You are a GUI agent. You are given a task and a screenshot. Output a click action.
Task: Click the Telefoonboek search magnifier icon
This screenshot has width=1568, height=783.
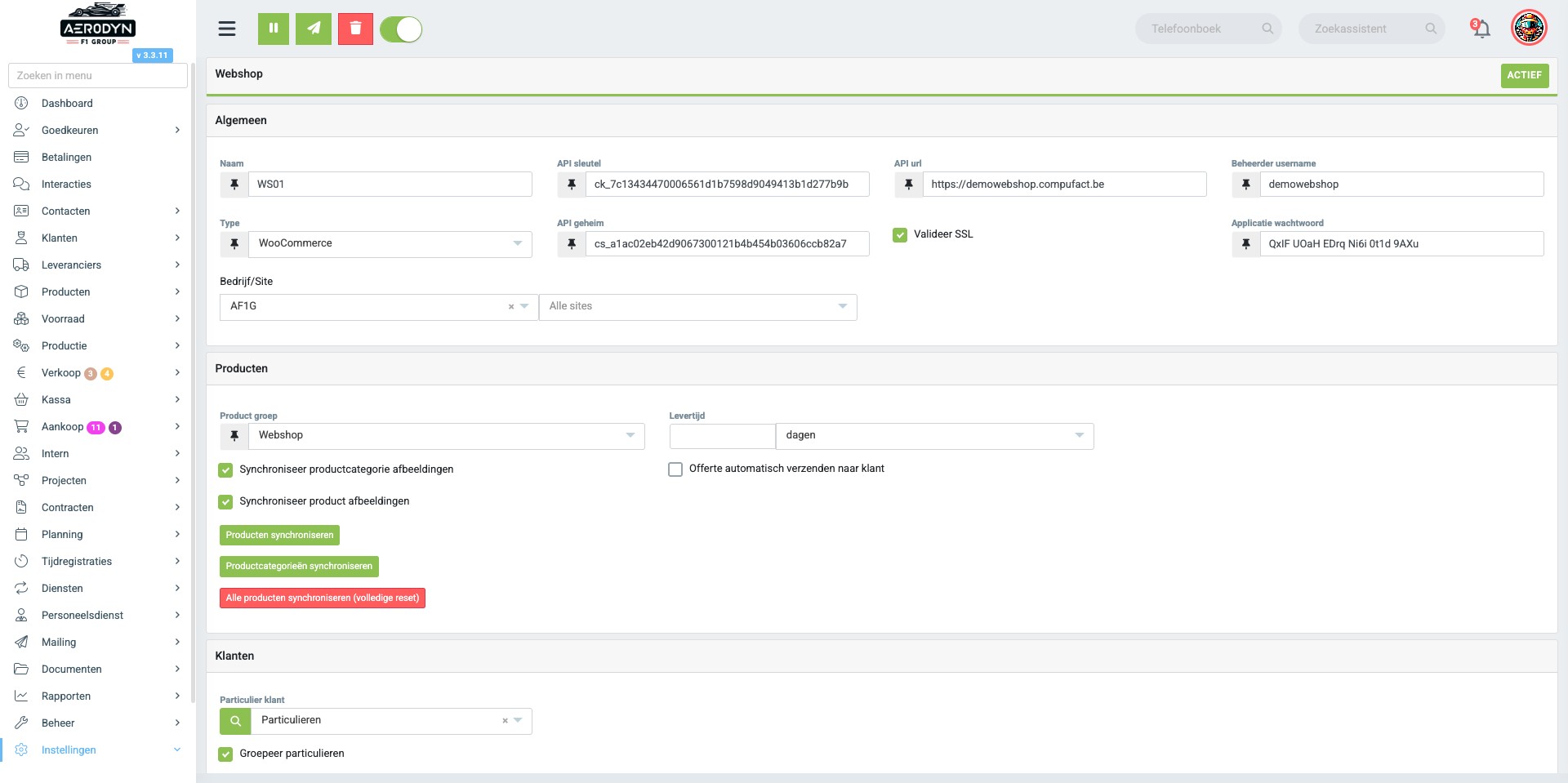pyautogui.click(x=1267, y=29)
